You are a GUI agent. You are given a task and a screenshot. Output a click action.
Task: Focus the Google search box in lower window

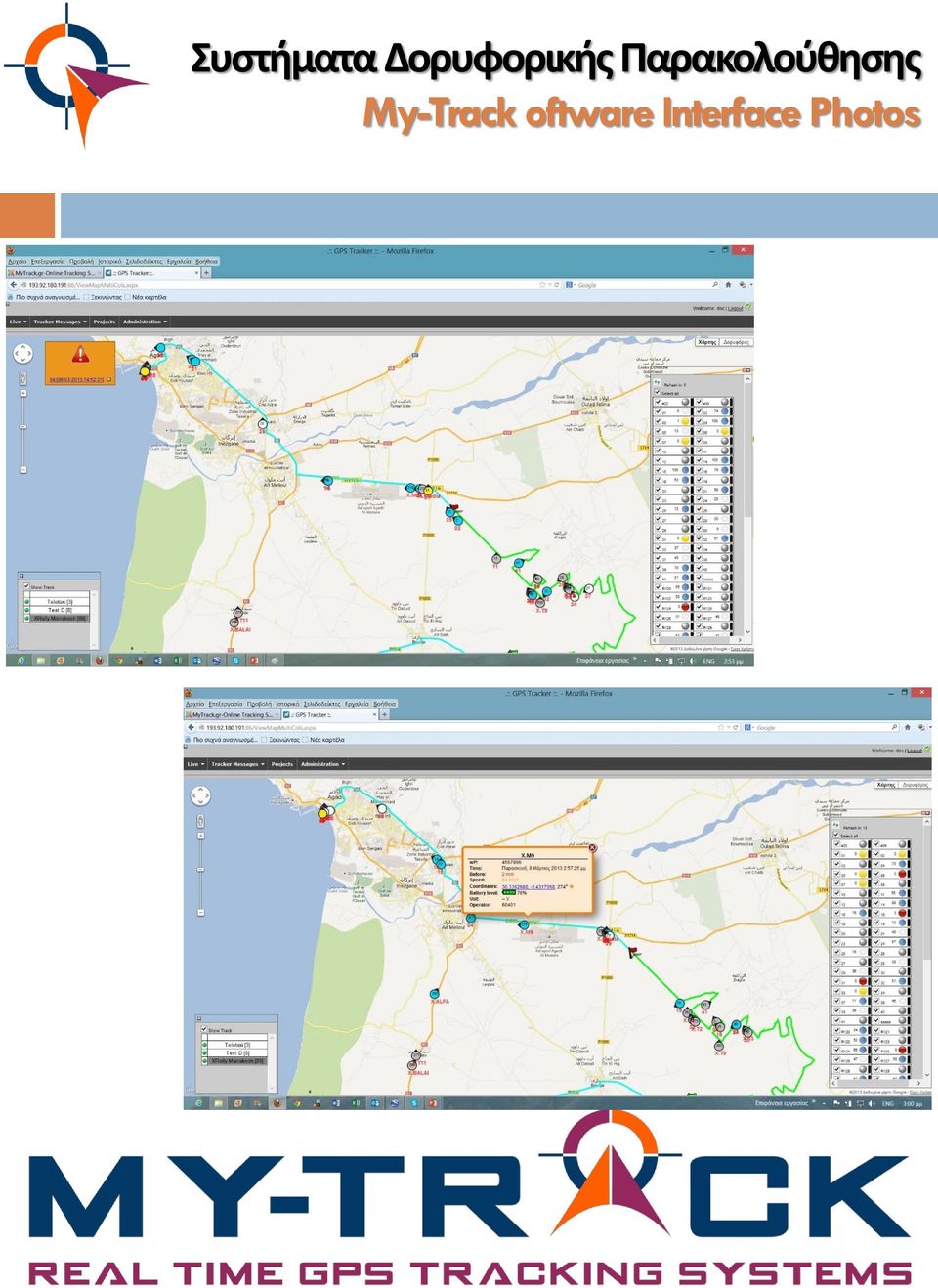click(823, 728)
